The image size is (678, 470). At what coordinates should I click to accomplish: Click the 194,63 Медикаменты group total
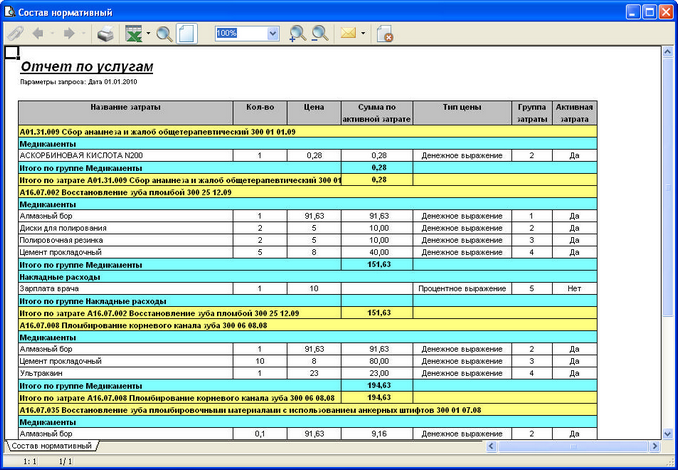[377, 385]
